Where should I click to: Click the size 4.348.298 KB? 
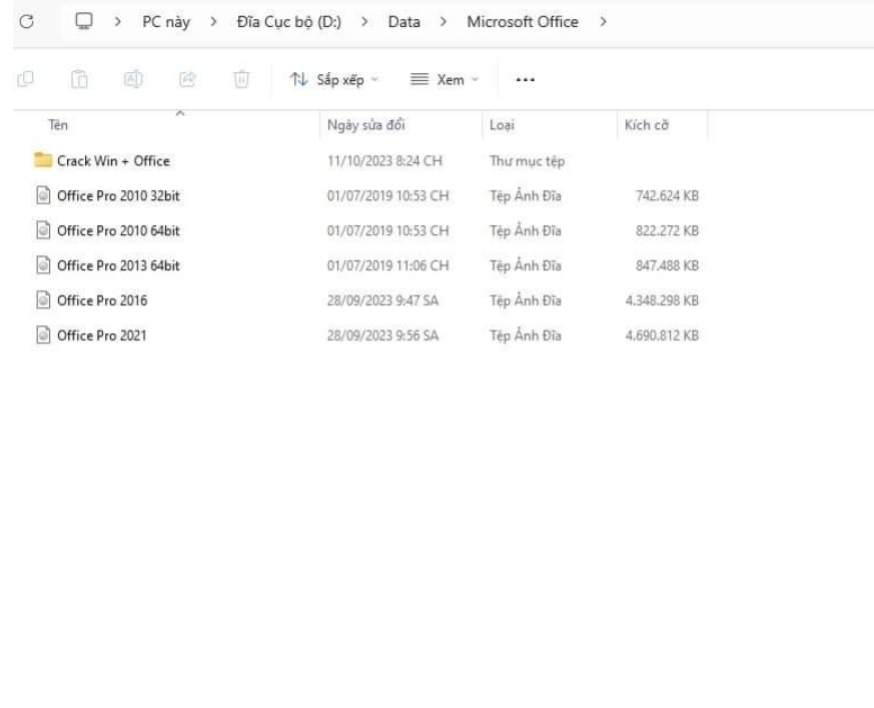662,300
